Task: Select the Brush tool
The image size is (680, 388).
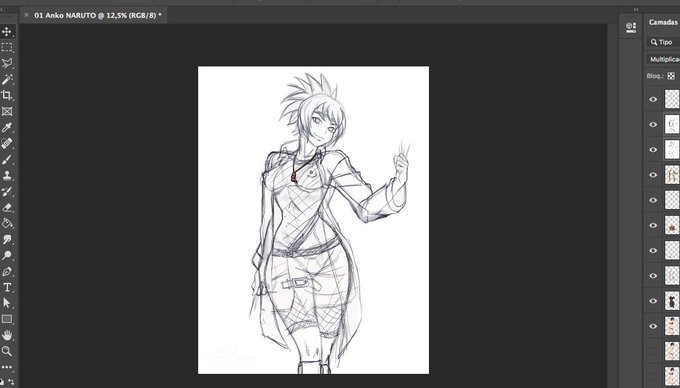Action: click(7, 160)
